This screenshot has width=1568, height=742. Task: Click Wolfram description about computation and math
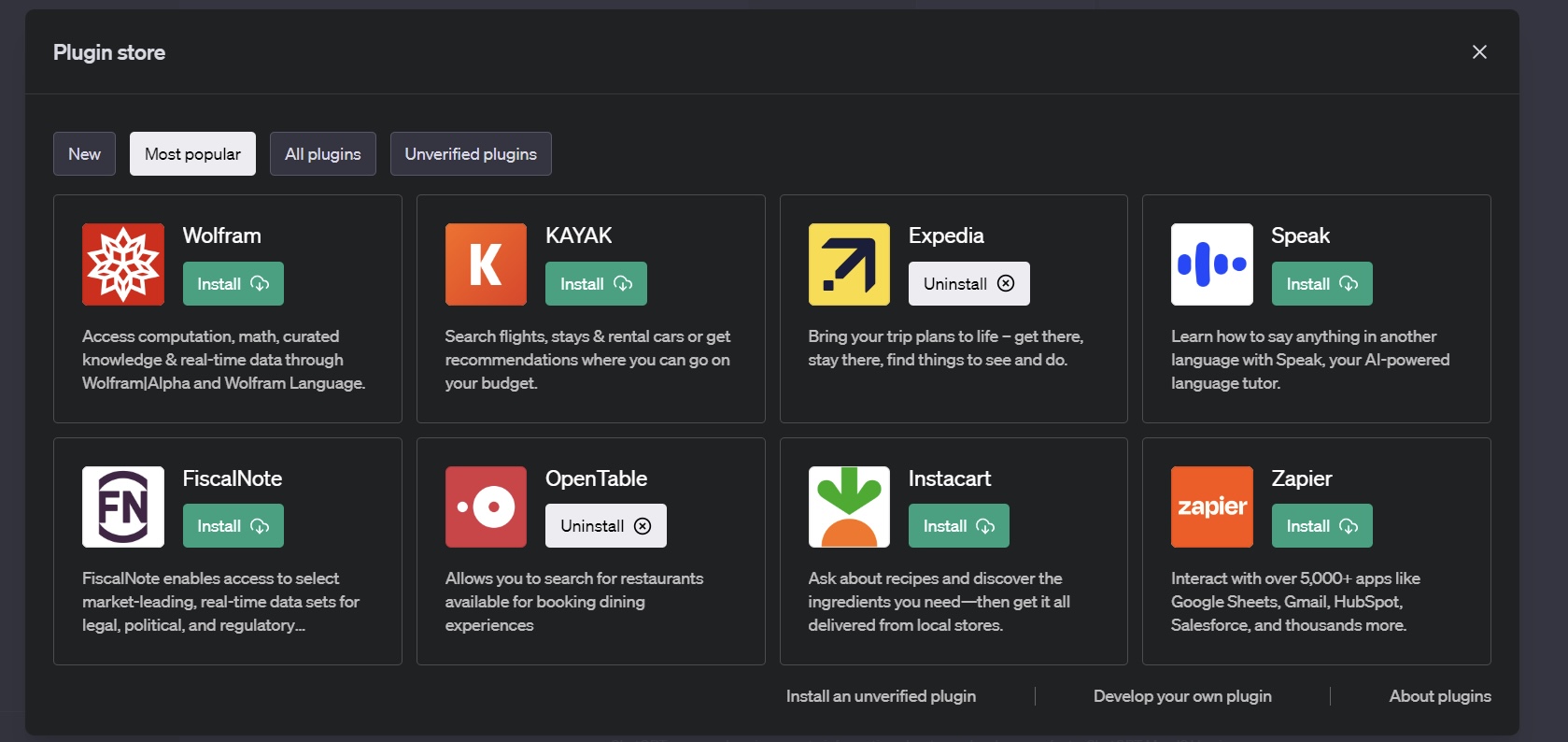[x=224, y=360]
